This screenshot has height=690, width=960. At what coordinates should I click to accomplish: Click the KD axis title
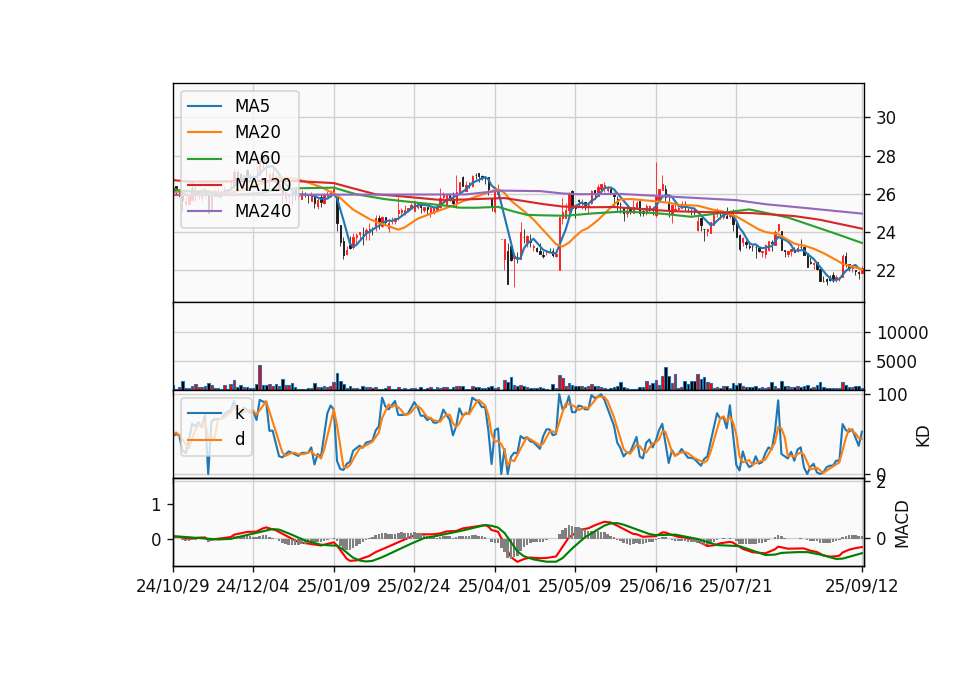coord(923,437)
